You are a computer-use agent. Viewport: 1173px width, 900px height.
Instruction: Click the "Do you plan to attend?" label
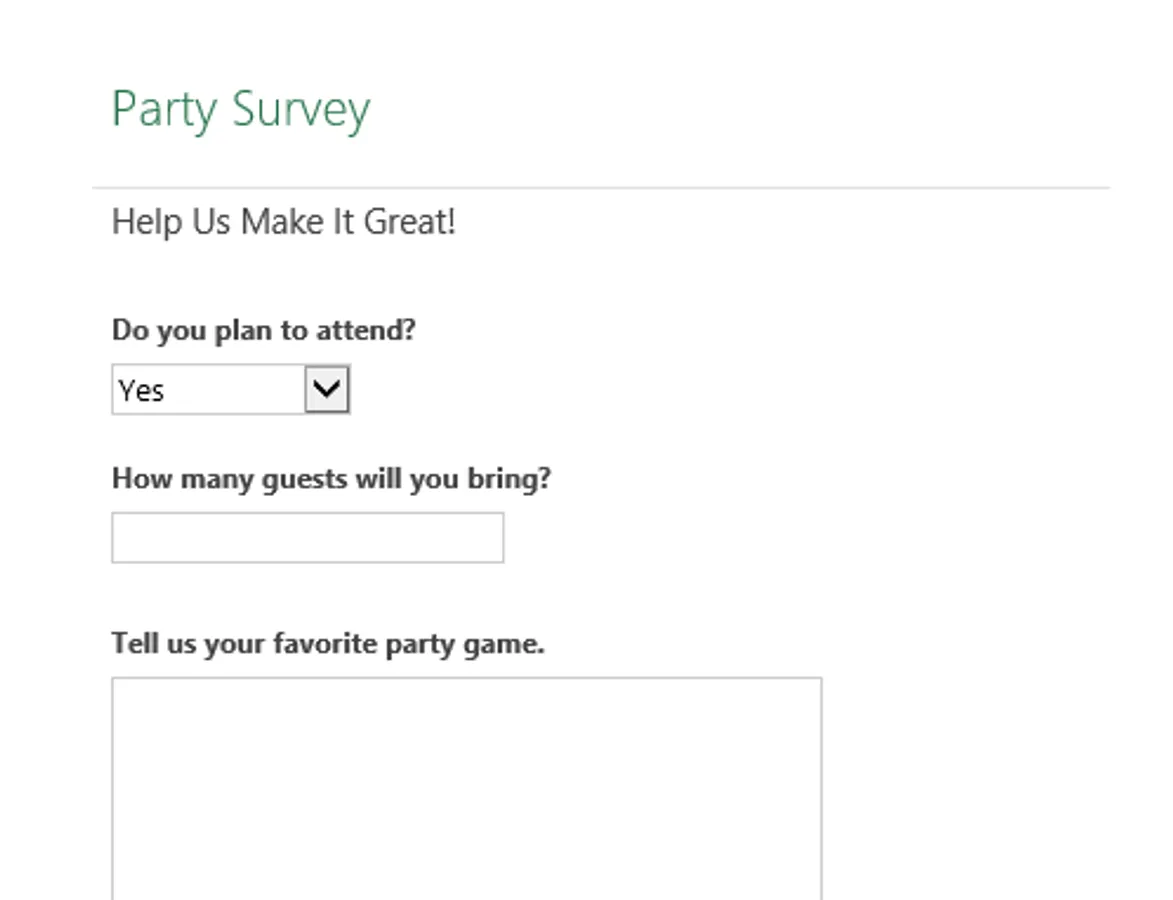[263, 330]
